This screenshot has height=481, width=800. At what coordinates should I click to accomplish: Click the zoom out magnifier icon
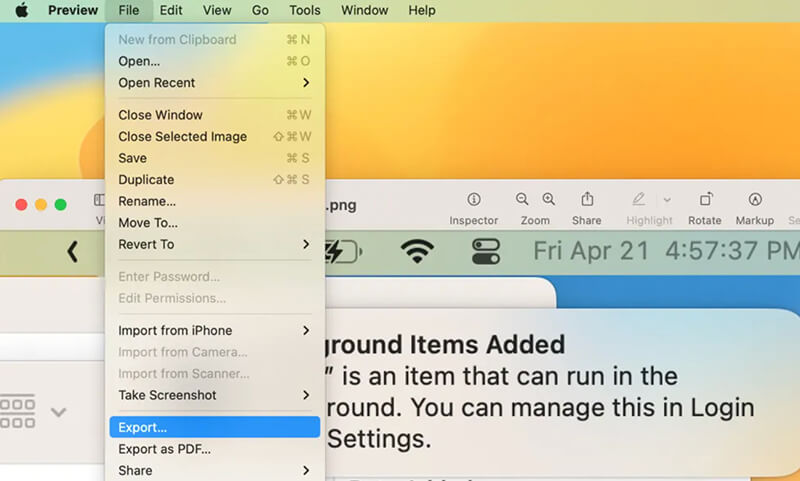point(522,199)
